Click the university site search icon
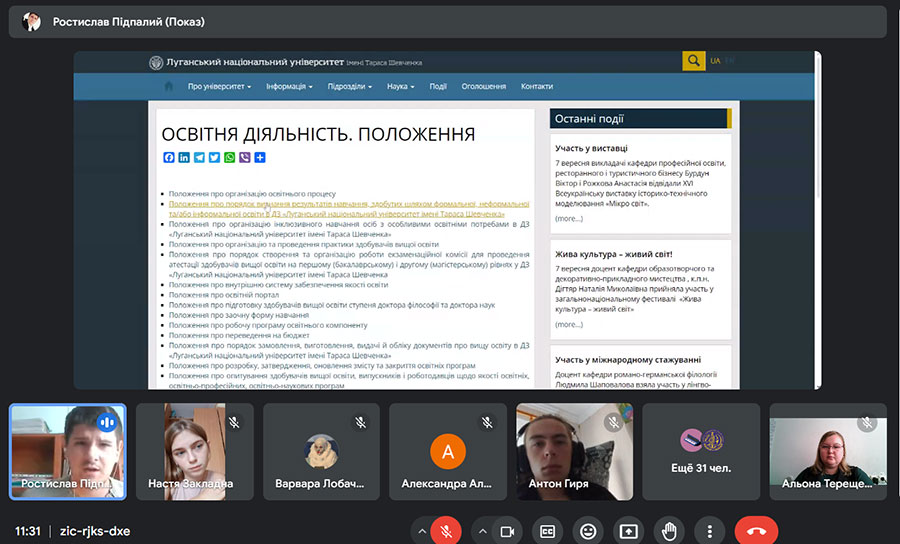 pyautogui.click(x=693, y=61)
